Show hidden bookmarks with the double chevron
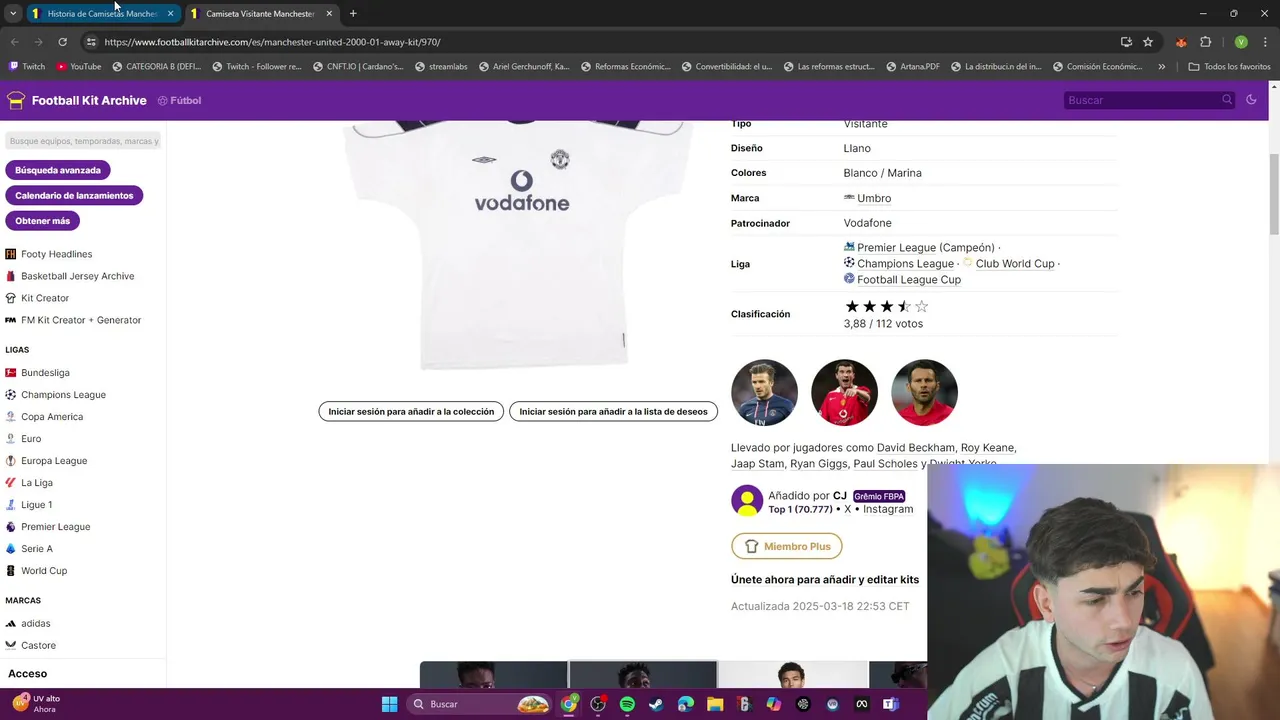This screenshot has height=720, width=1280. pos(1161,67)
